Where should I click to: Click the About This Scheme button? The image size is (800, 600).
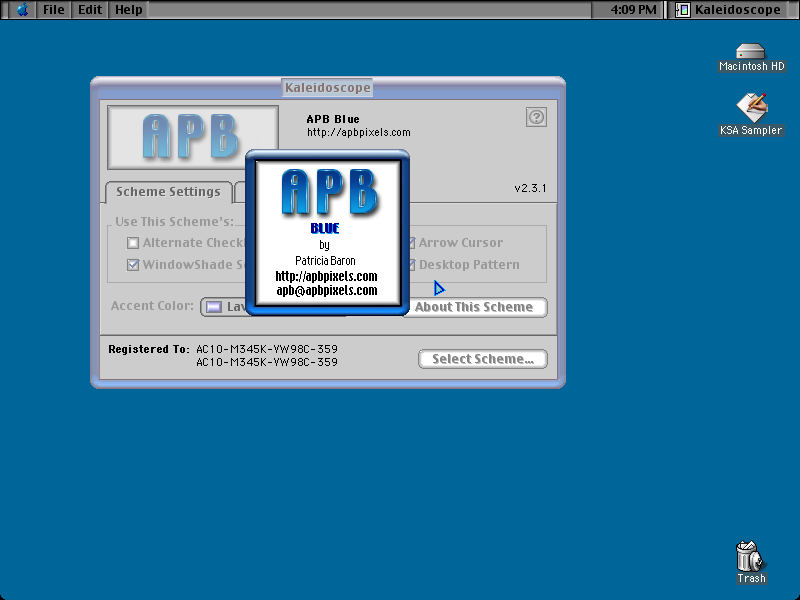(476, 307)
